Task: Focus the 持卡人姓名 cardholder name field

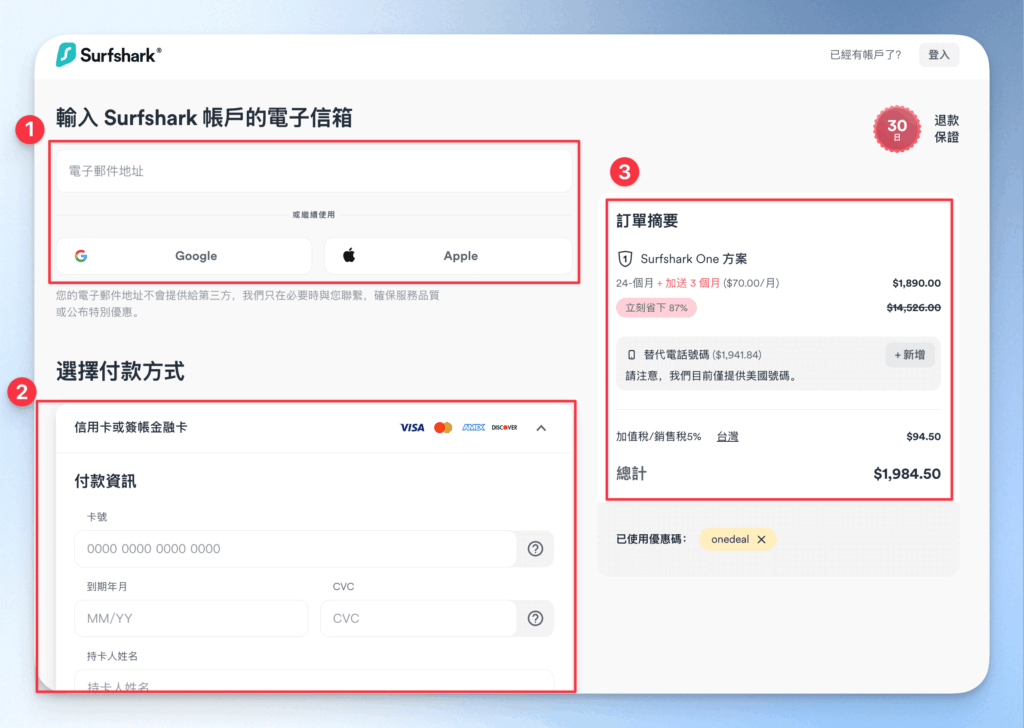Action: pyautogui.click(x=314, y=681)
